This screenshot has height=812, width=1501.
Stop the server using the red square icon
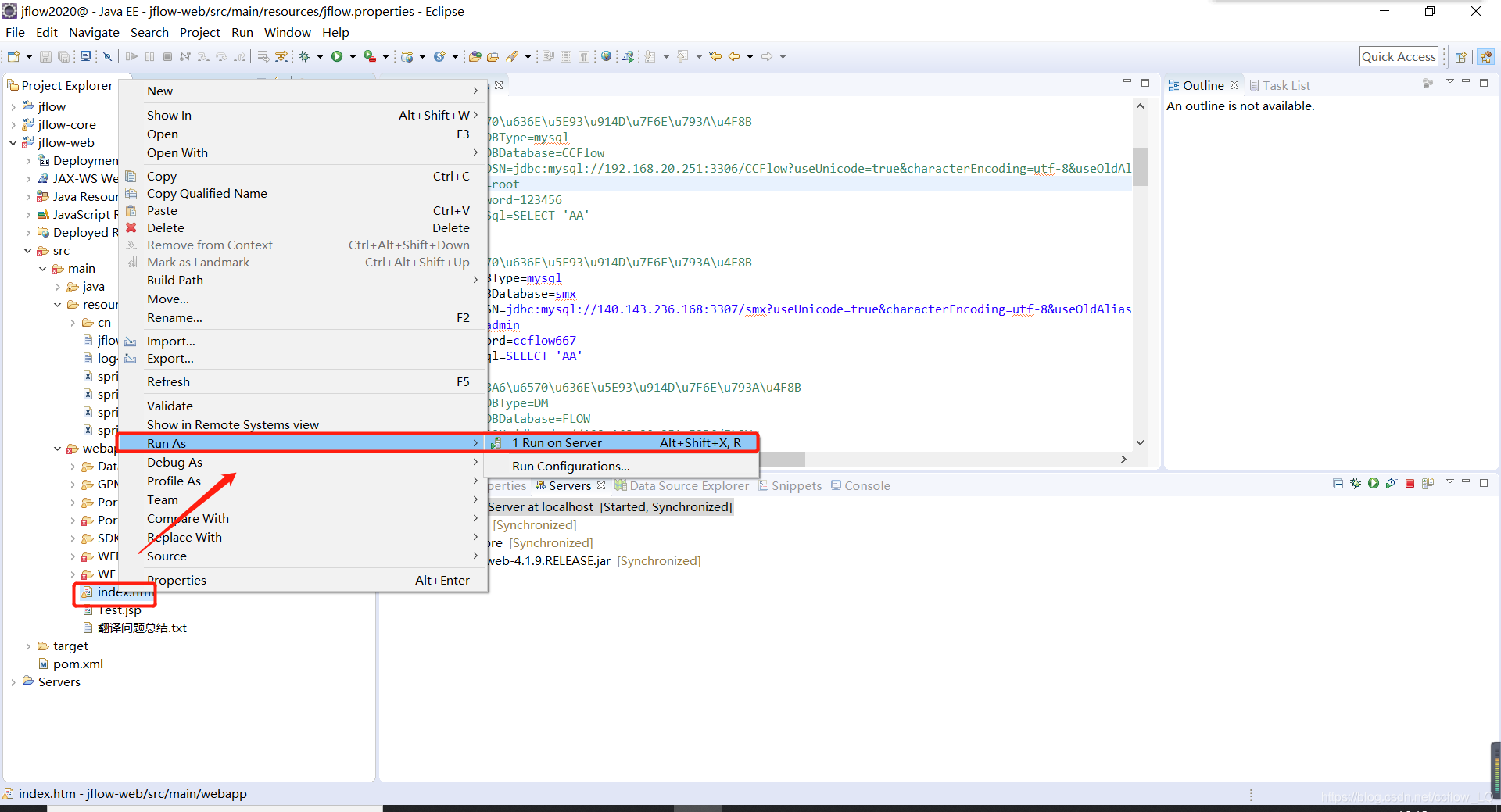coord(1410,484)
